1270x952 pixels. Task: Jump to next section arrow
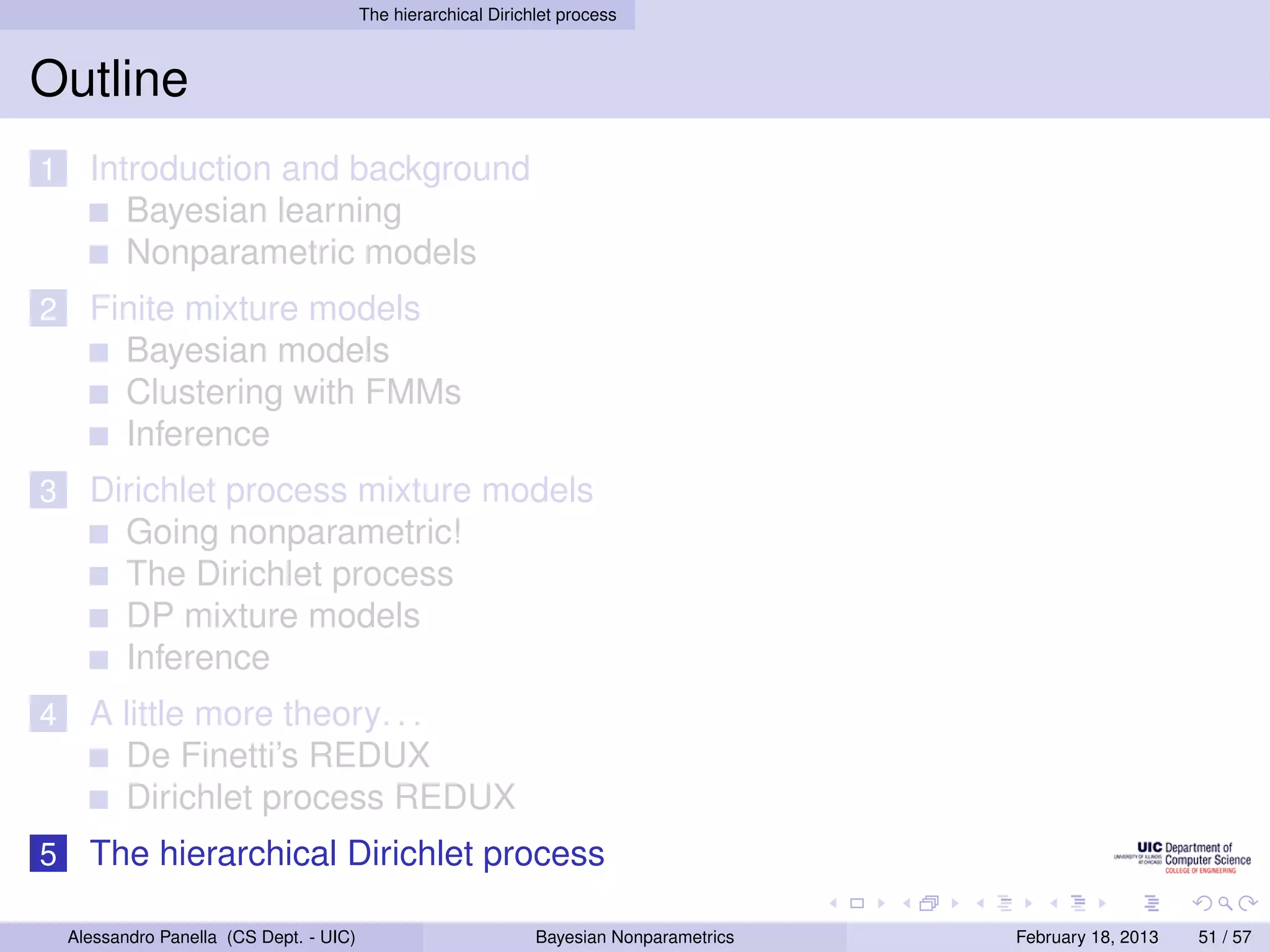[1102, 903]
